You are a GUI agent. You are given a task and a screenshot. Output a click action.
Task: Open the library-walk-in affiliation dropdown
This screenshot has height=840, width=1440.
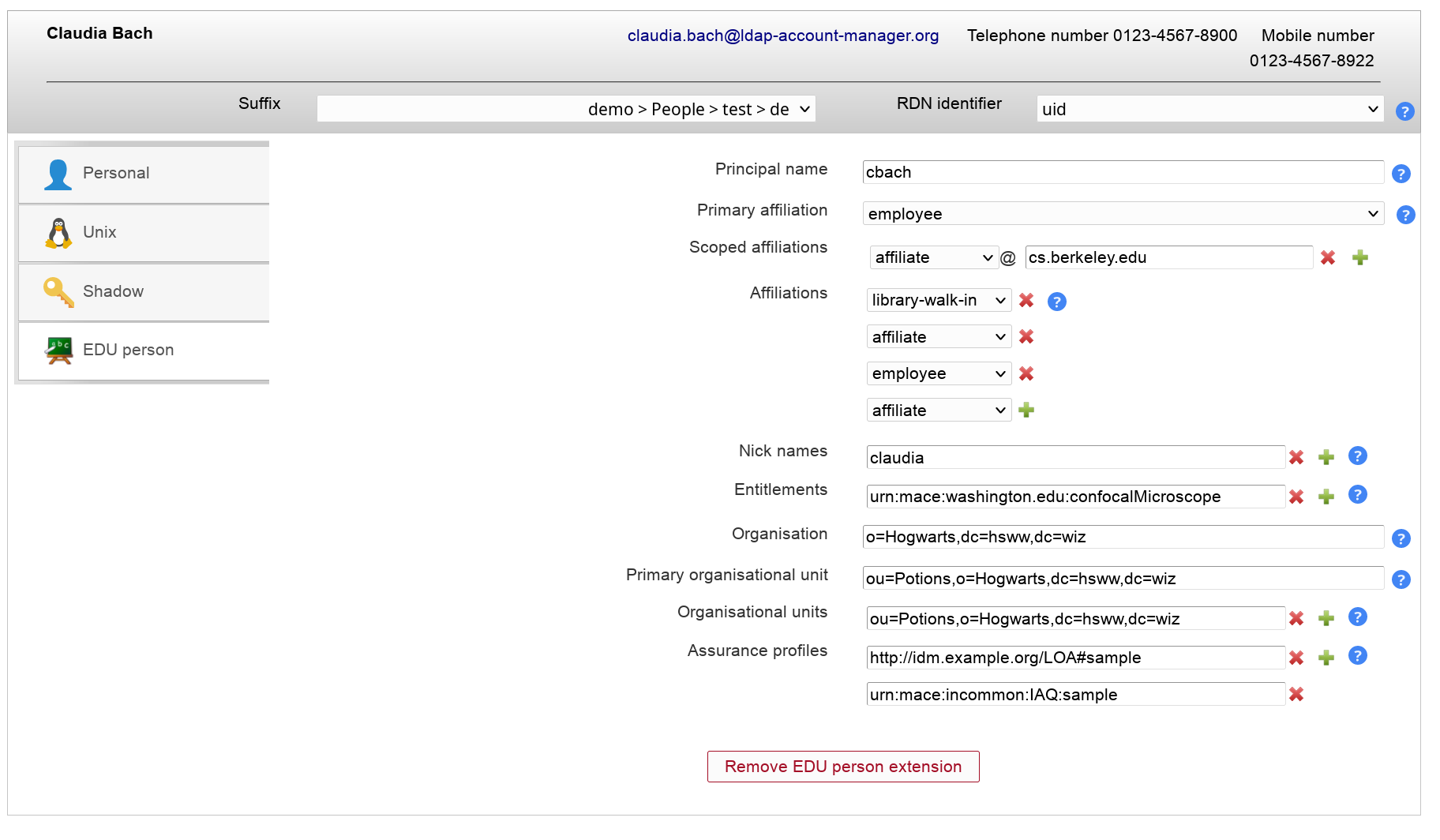(938, 300)
